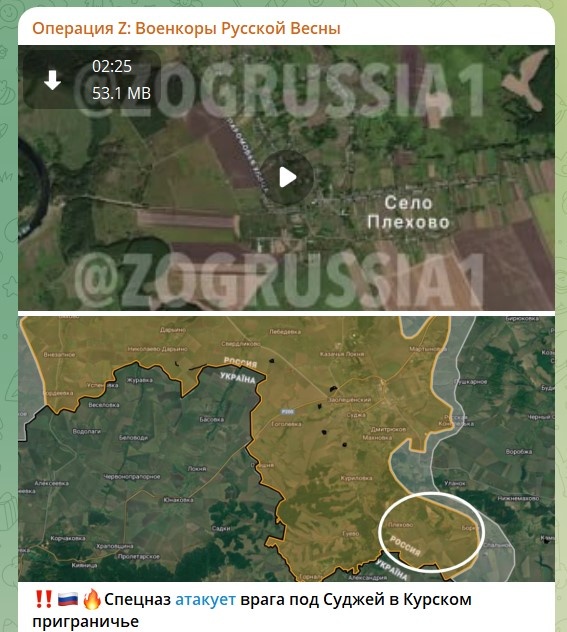The width and height of the screenshot is (567, 632).
Task: Open the link 'атакует' in caption
Action: (x=205, y=599)
